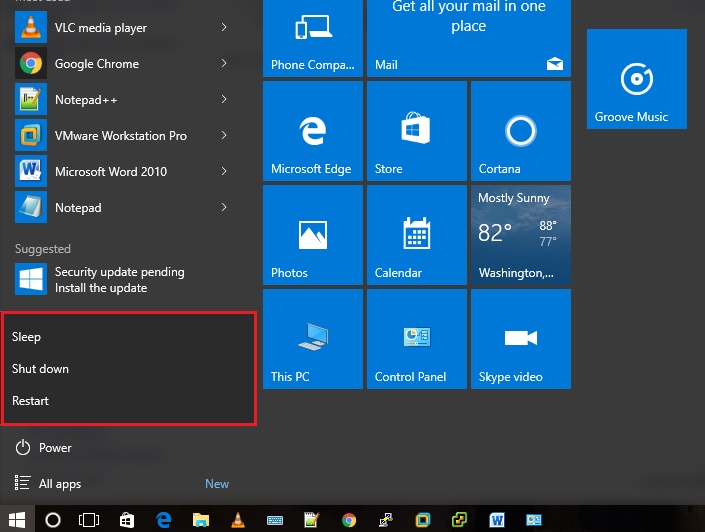
Task: Expand VMware Workstation Pro jump list arrow
Action: (224, 135)
